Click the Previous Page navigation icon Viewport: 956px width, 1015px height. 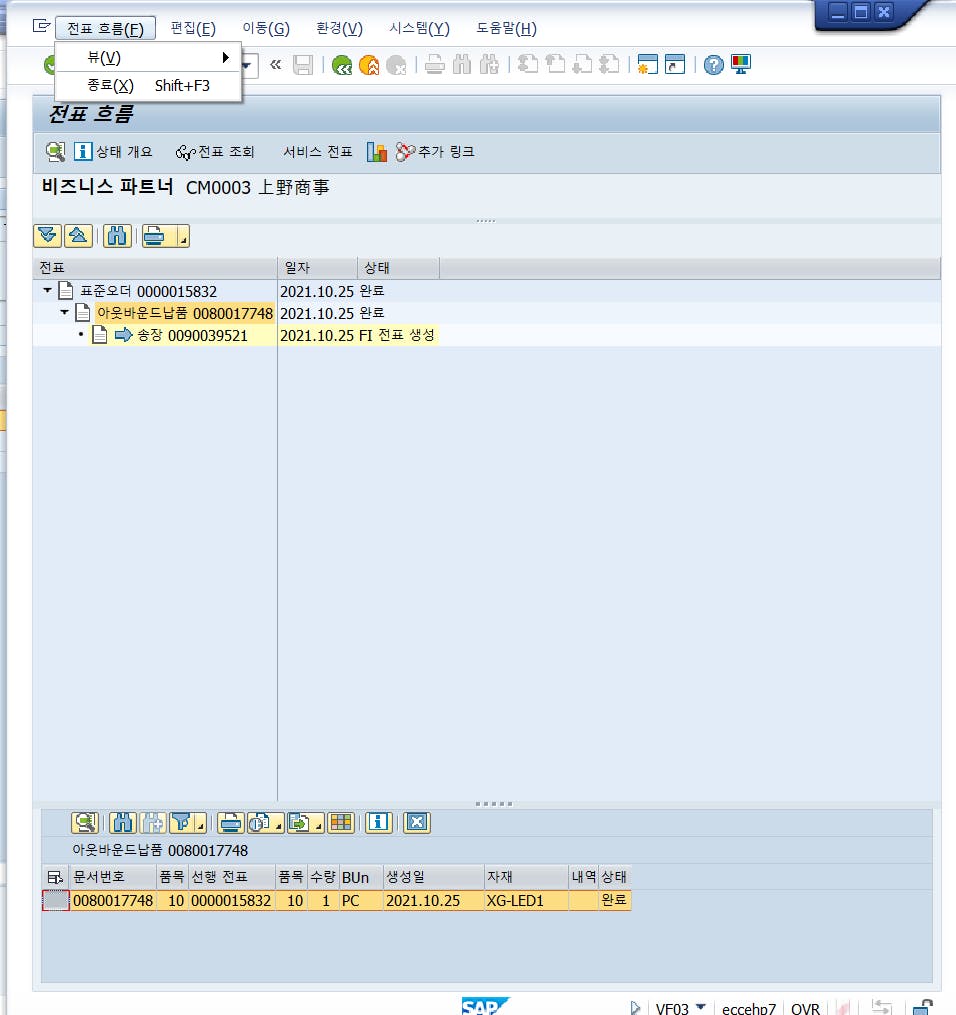coord(555,65)
